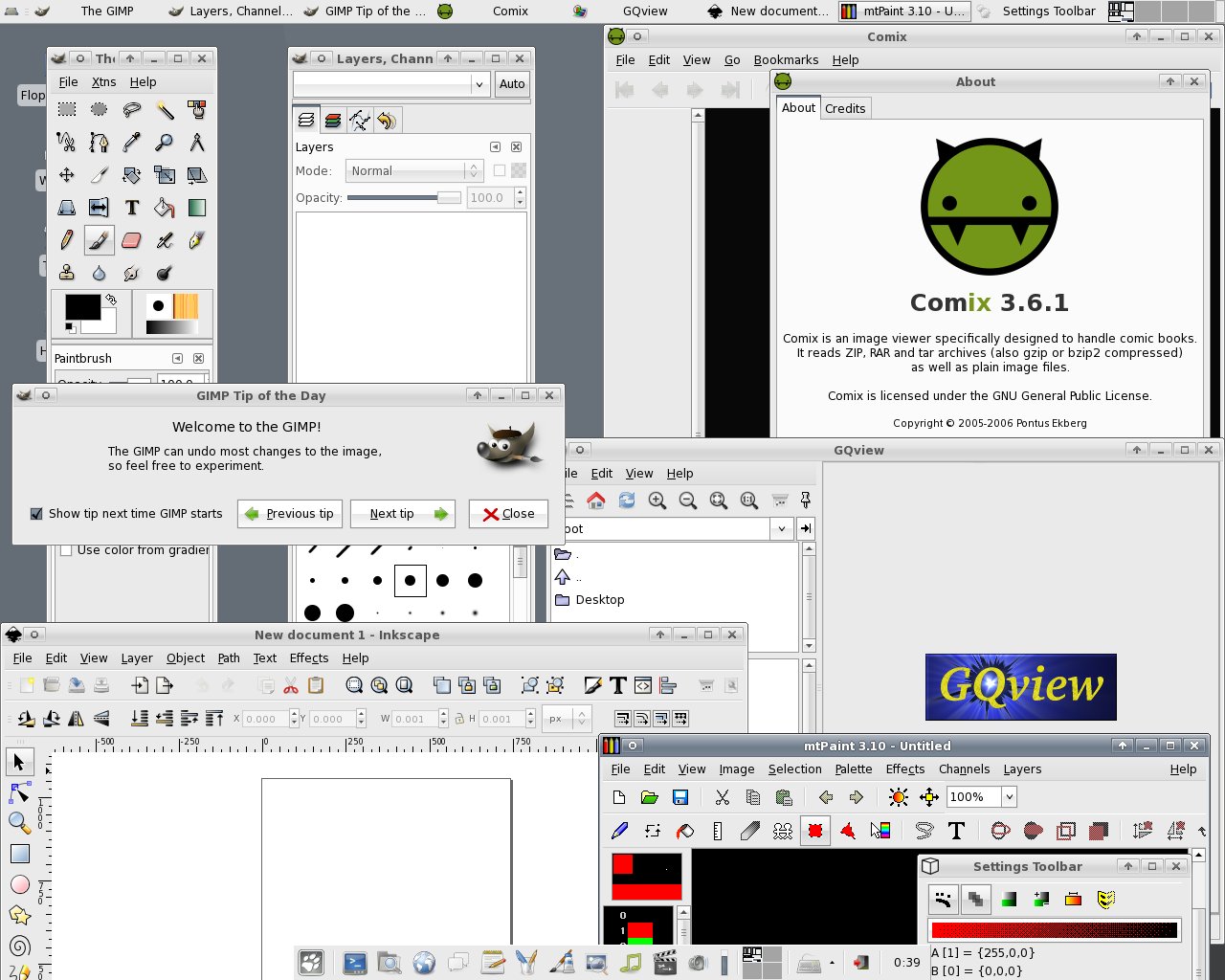Open the Effects menu in Inkscape
Viewport: 1225px width, 980px height.
[x=309, y=658]
